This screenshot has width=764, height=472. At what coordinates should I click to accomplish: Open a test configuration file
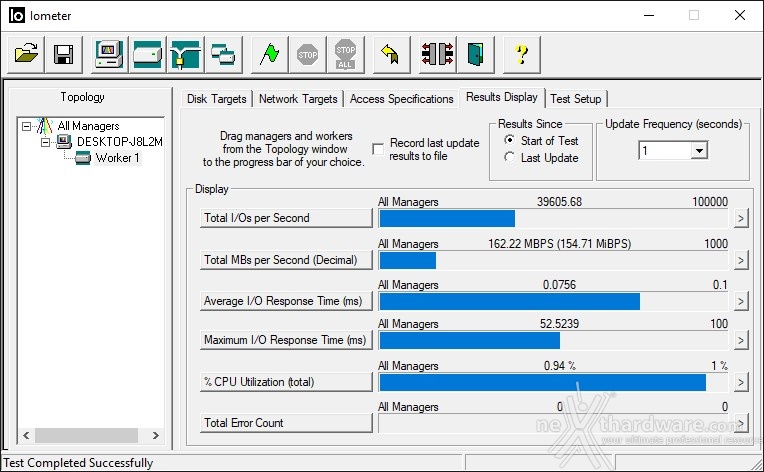[26, 54]
